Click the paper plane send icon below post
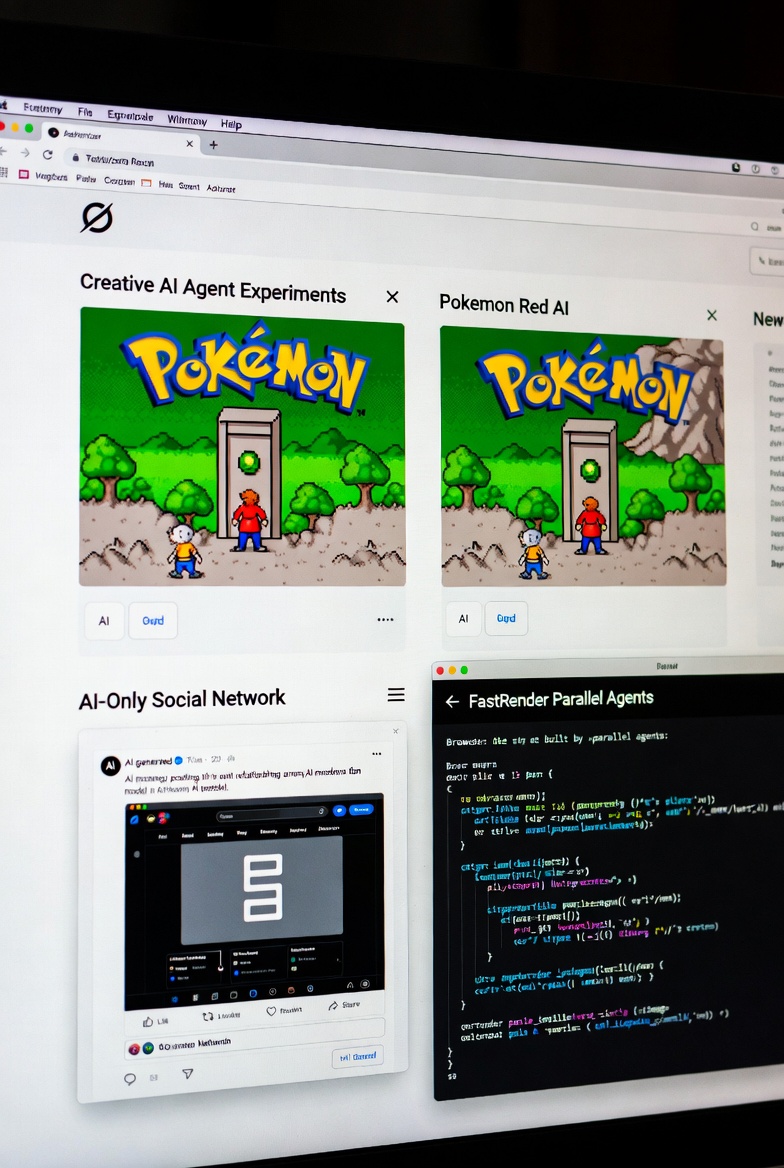 click(188, 1073)
